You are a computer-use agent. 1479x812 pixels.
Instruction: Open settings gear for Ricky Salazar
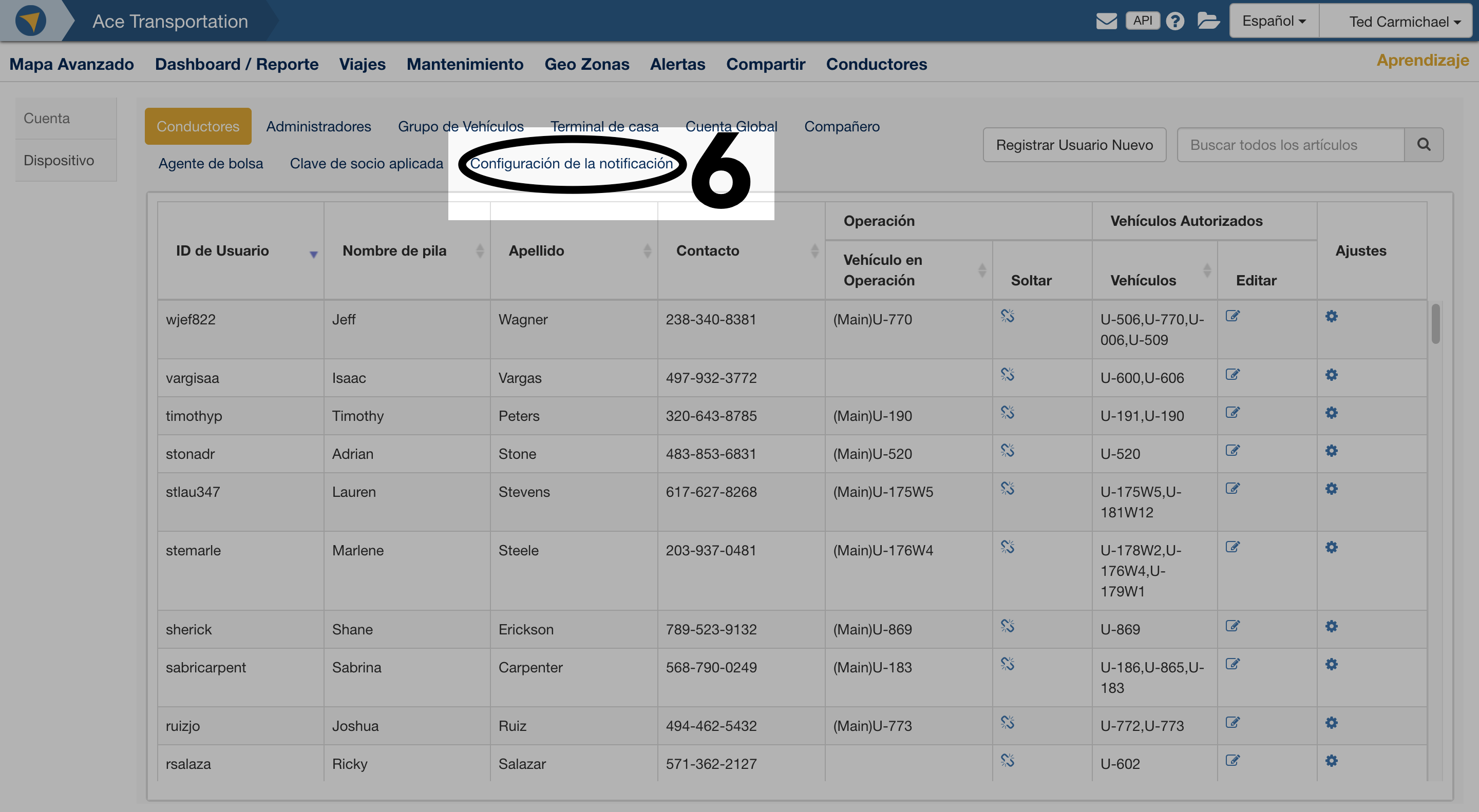[x=1332, y=760]
